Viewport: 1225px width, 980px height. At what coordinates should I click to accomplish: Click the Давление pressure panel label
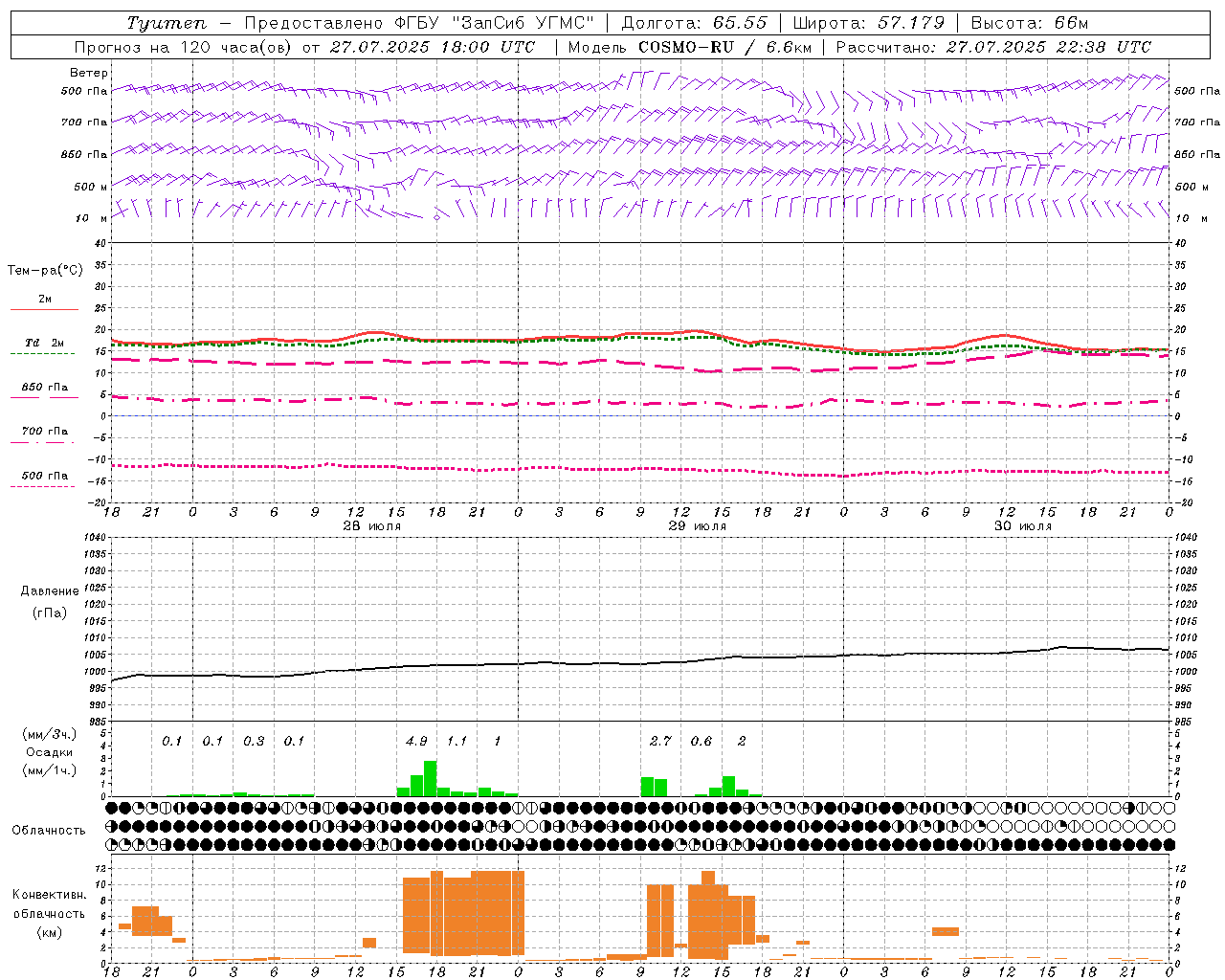click(x=50, y=591)
